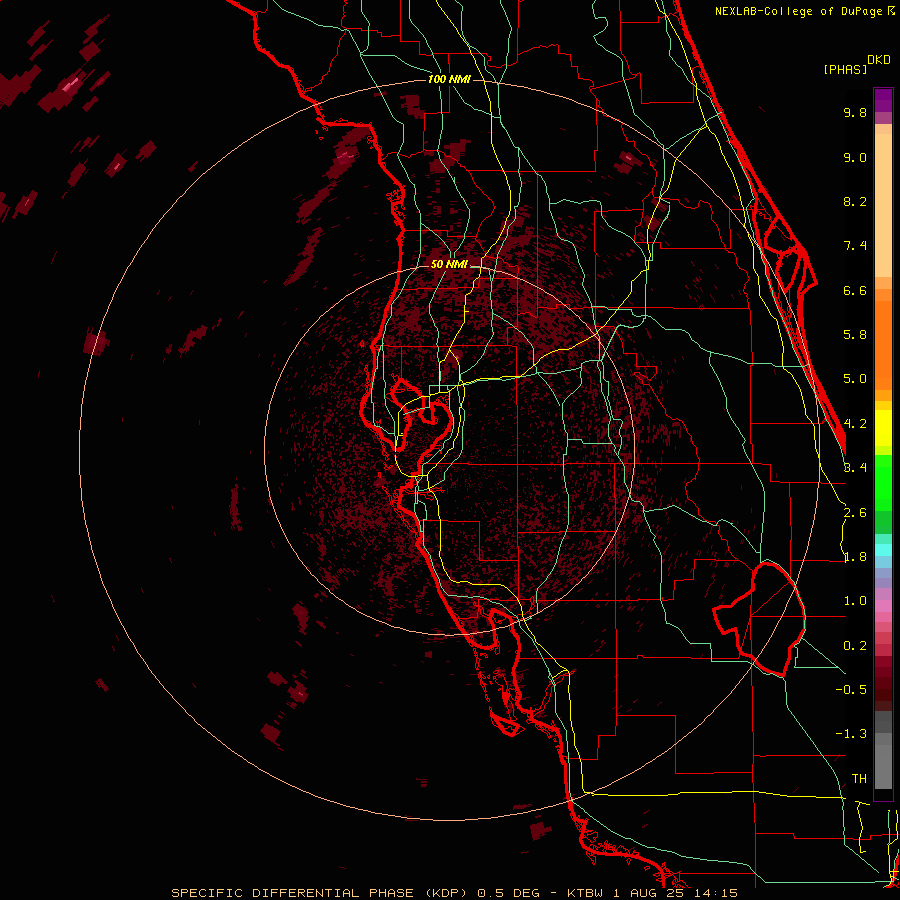
Task: Click the 9.0 scale value
Action: click(x=855, y=157)
